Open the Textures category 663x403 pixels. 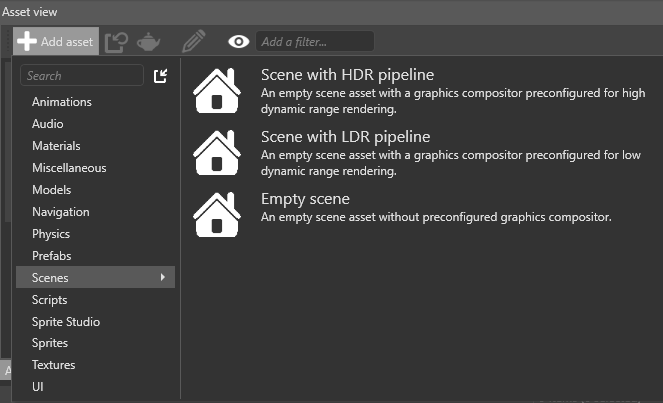point(54,365)
